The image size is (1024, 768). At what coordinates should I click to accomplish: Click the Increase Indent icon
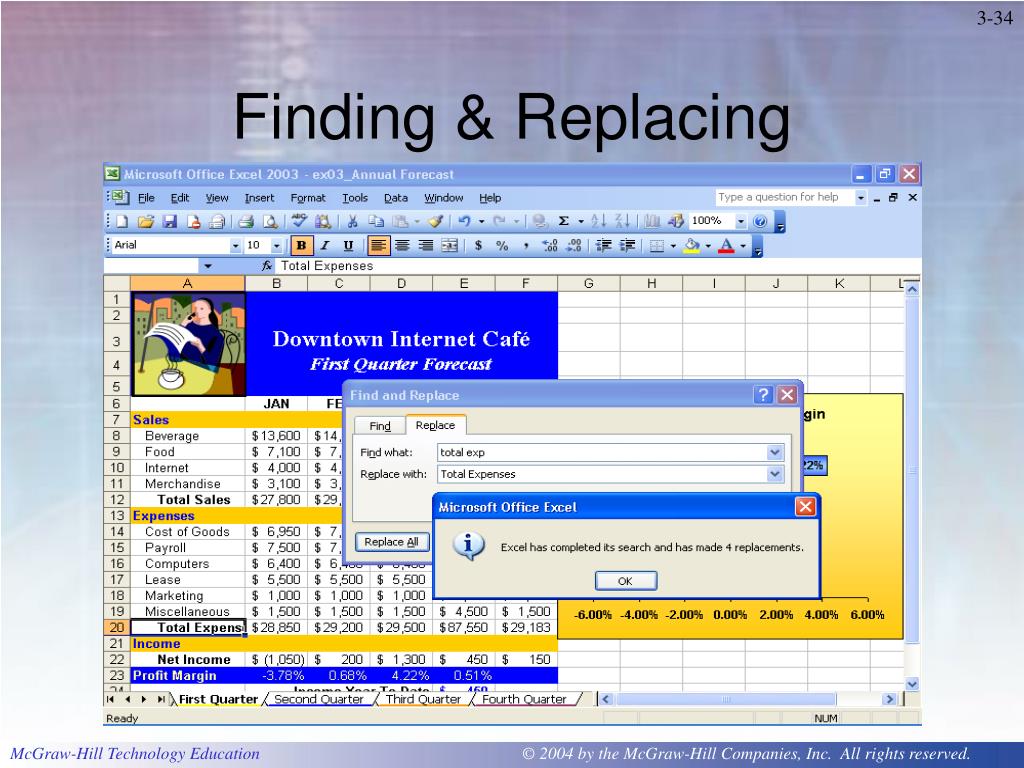point(627,246)
